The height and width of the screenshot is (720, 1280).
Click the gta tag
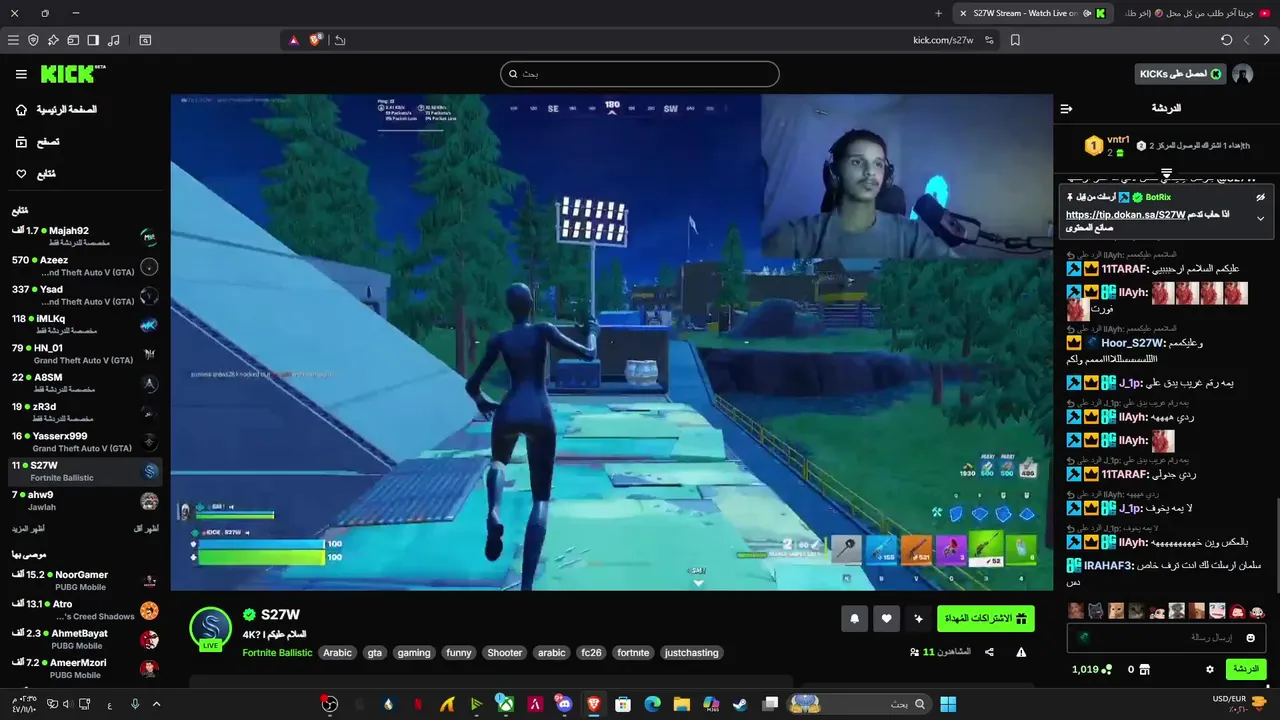click(374, 653)
